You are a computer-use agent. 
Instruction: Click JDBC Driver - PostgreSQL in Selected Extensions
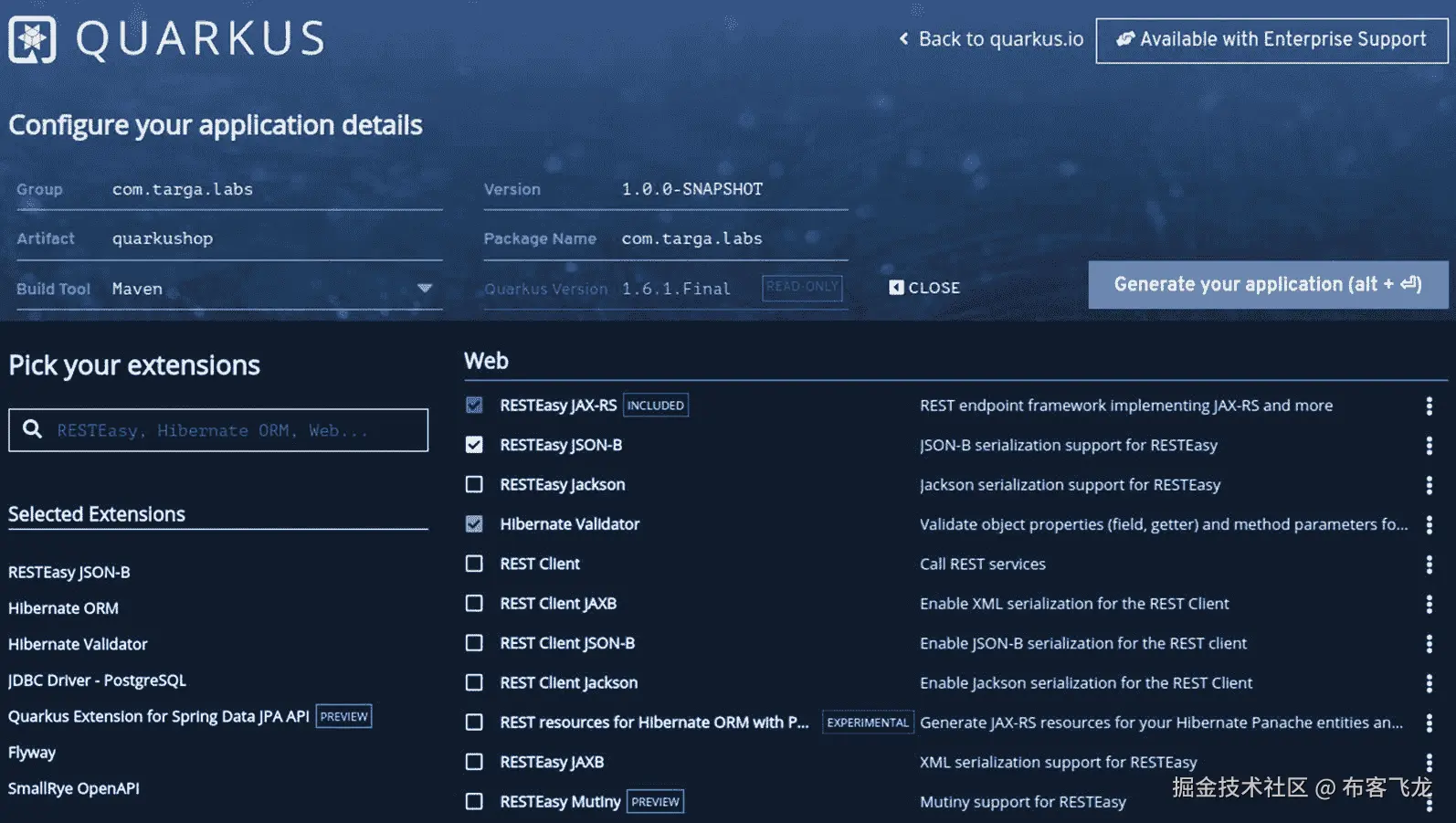pos(97,681)
